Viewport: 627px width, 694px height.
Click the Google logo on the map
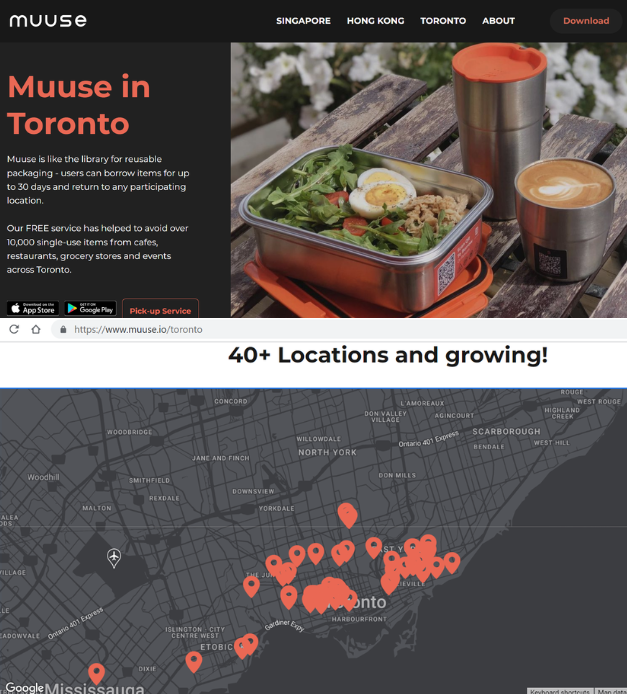click(24, 687)
